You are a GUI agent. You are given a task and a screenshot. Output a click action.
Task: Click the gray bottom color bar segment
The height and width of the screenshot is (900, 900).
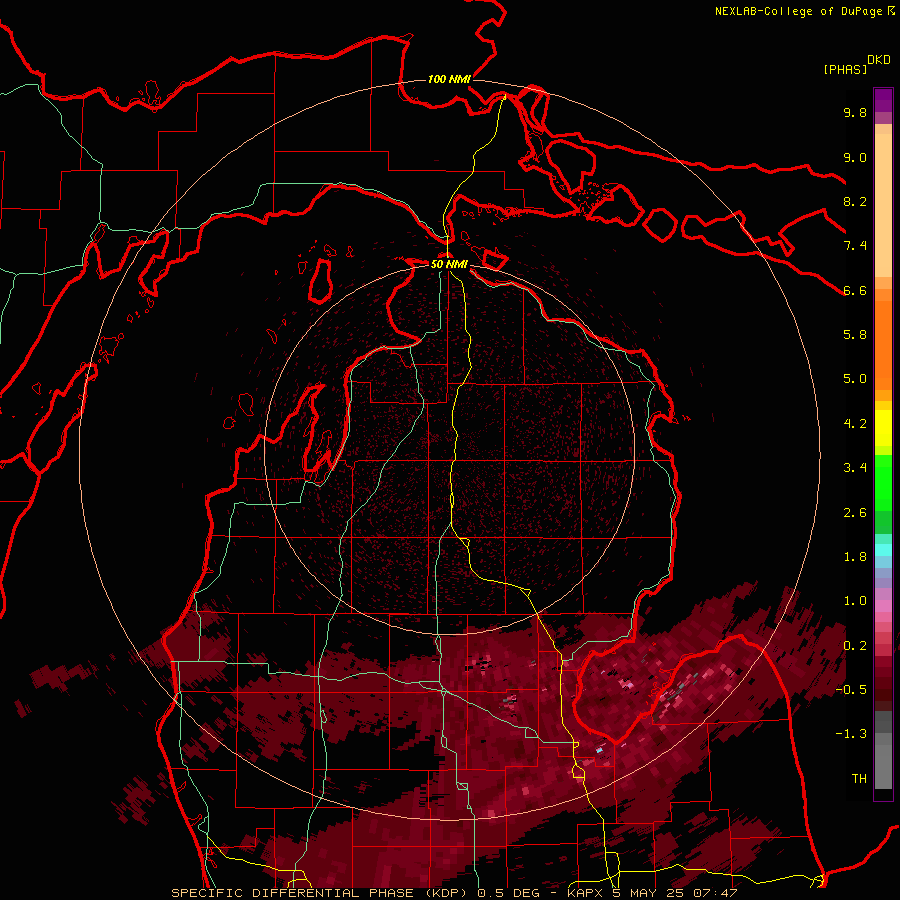coord(883,769)
